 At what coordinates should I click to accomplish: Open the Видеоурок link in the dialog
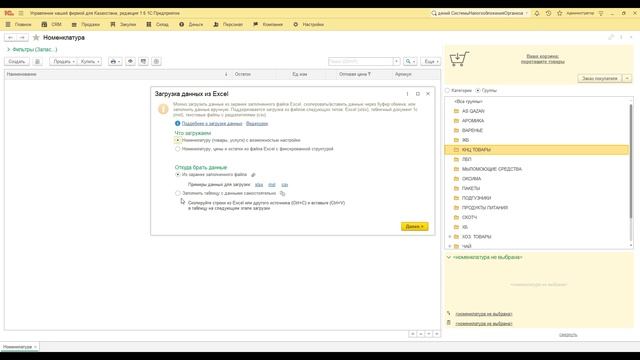[x=257, y=124]
